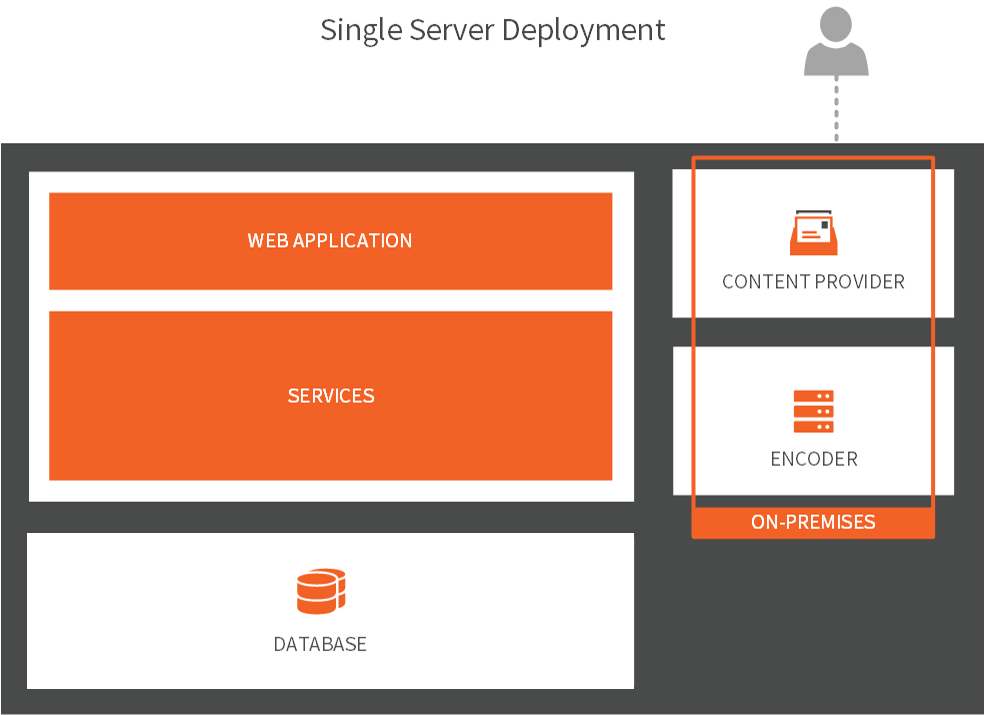The image size is (985, 715).
Task: Click the ON-PREMISES orange label
Action: click(x=813, y=522)
